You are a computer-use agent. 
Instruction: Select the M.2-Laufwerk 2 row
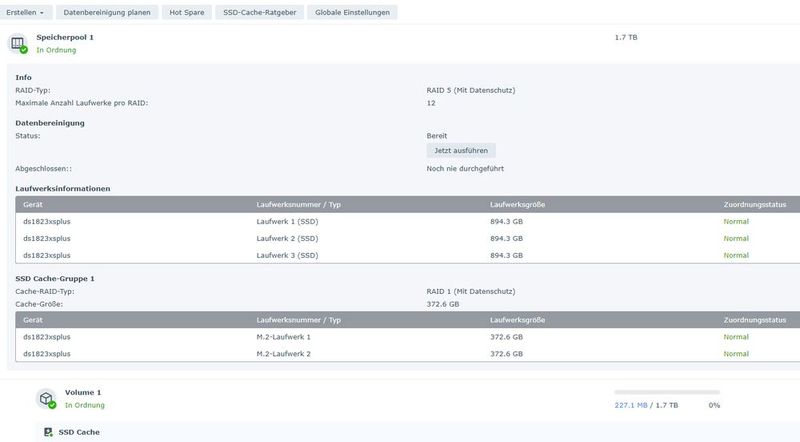pos(408,354)
